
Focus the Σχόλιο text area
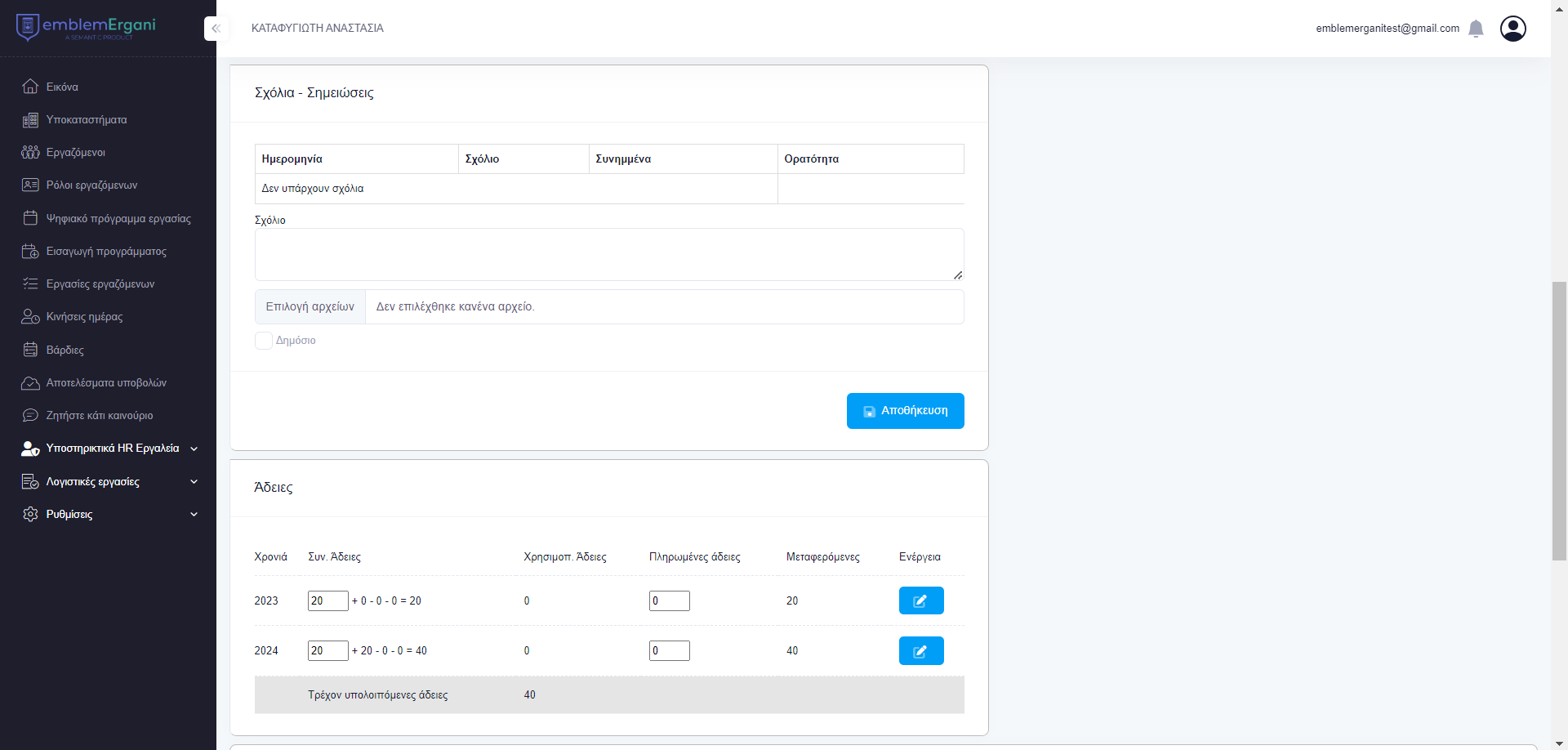coord(608,255)
